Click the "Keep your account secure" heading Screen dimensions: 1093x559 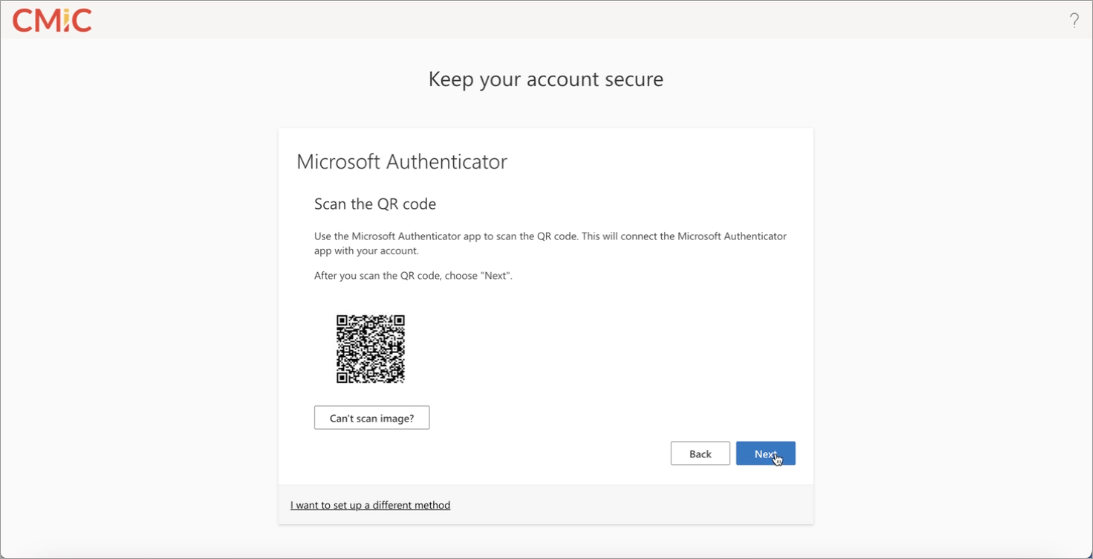(546, 79)
